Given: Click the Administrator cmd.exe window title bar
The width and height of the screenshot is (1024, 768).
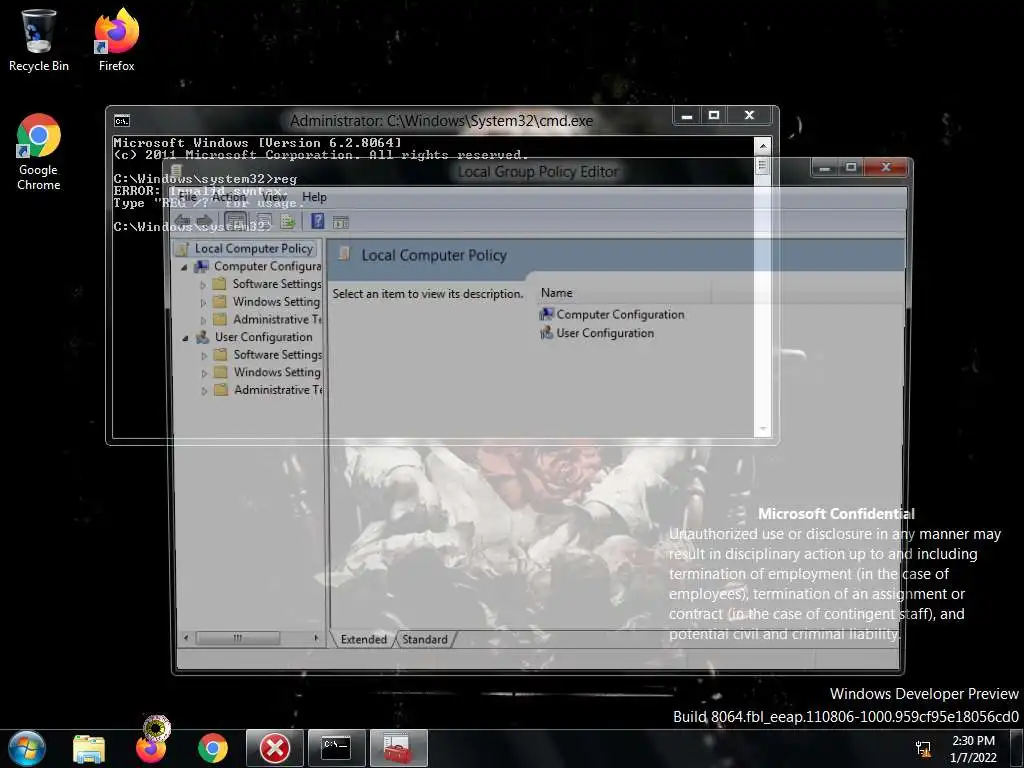Looking at the screenshot, I should click(441, 121).
